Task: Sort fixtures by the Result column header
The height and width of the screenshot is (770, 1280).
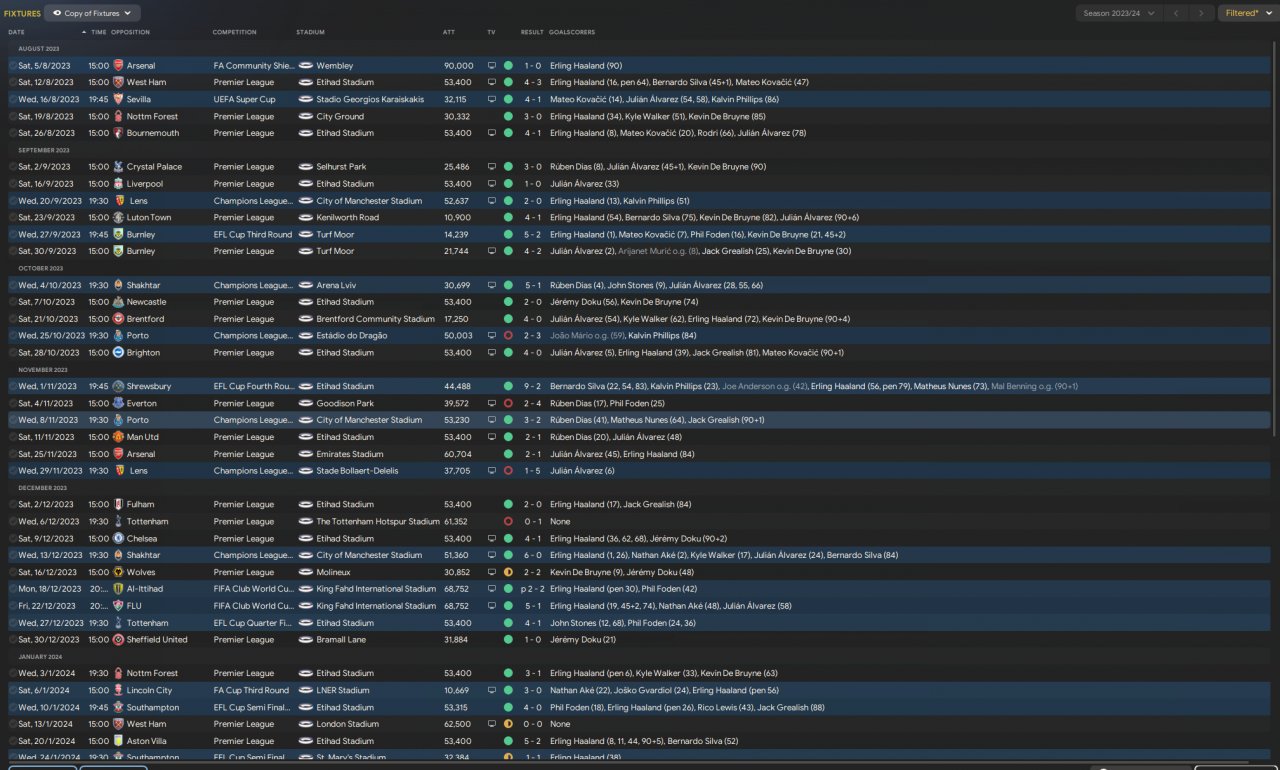Action: [532, 32]
